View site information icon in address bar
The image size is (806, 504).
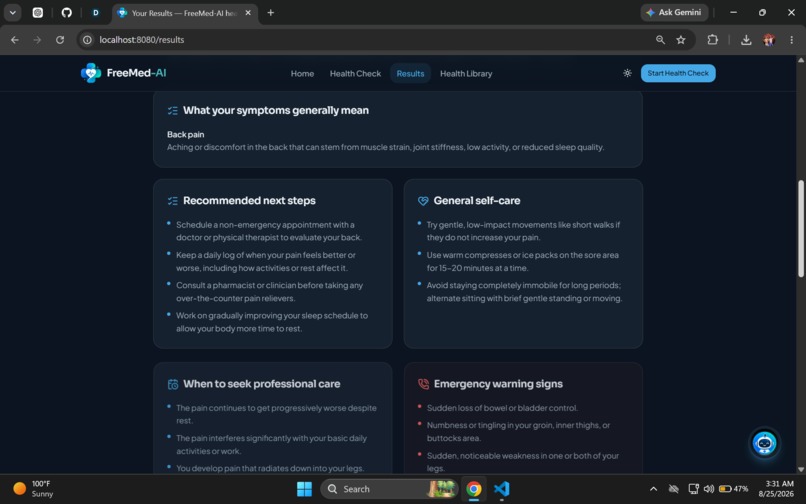pos(87,40)
